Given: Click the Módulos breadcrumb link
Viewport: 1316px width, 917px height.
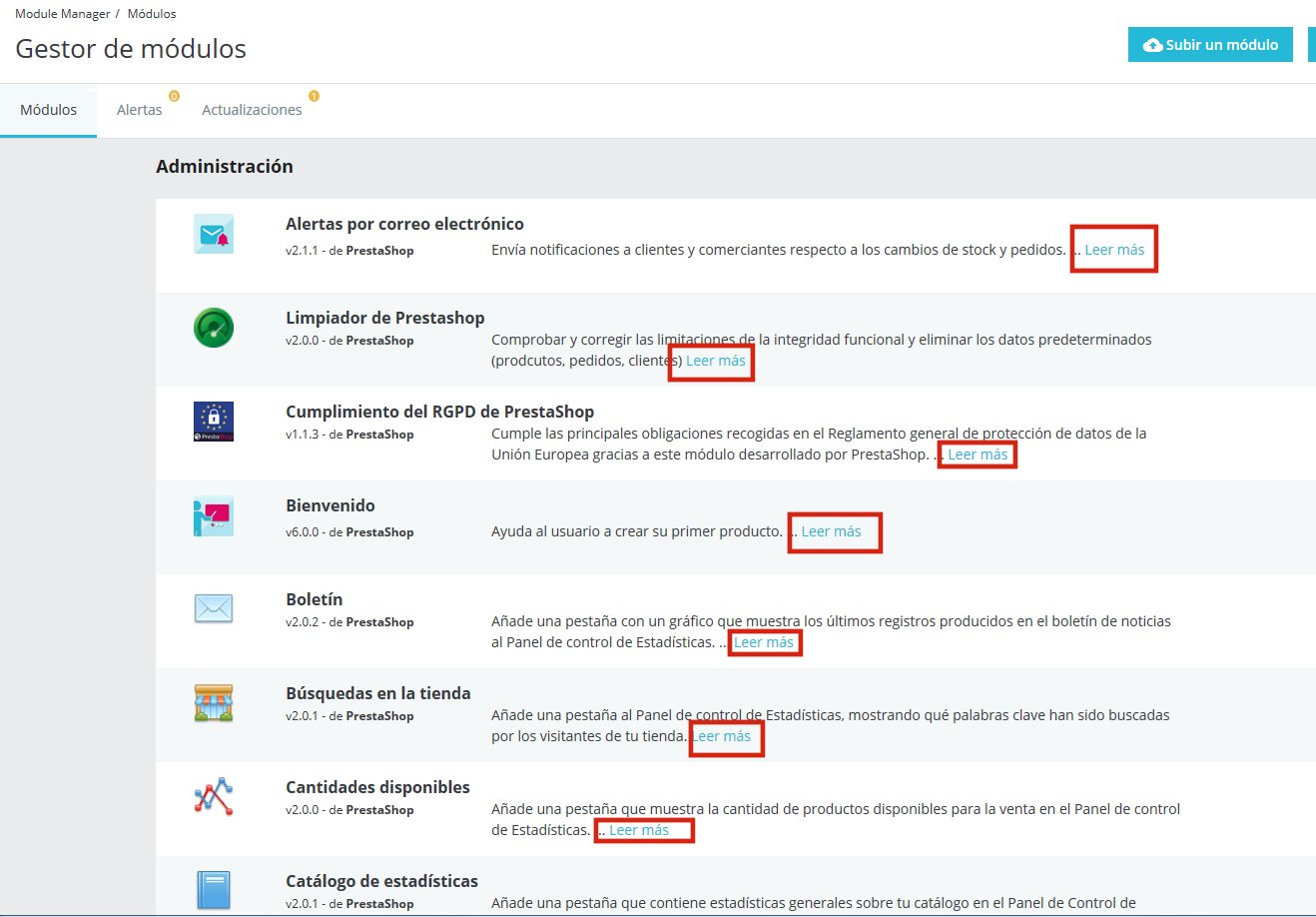Looking at the screenshot, I should 152,14.
